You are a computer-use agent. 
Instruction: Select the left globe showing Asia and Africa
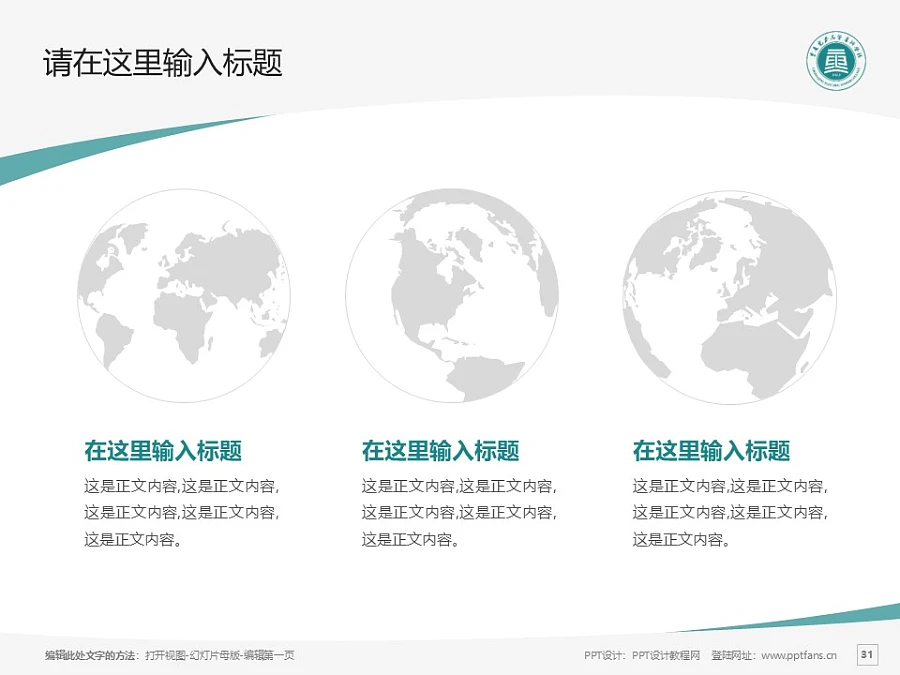pyautogui.click(x=184, y=296)
